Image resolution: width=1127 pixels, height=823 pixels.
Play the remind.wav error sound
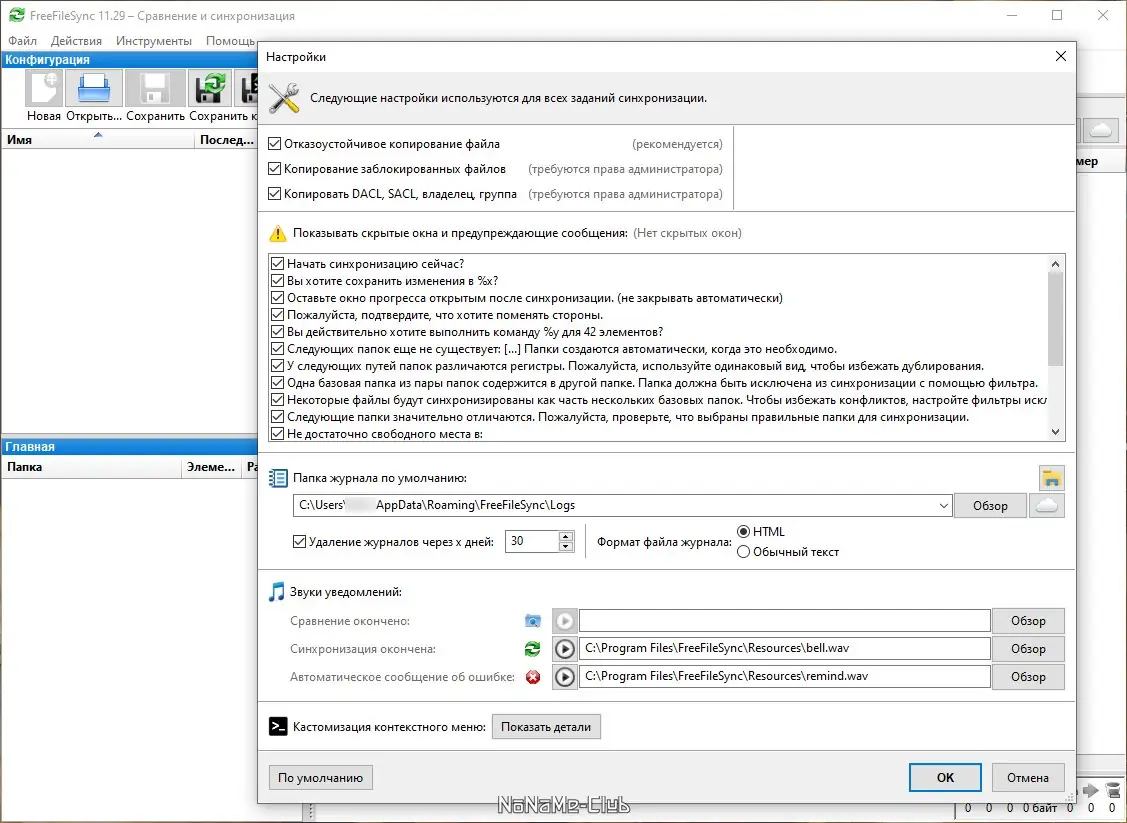565,677
